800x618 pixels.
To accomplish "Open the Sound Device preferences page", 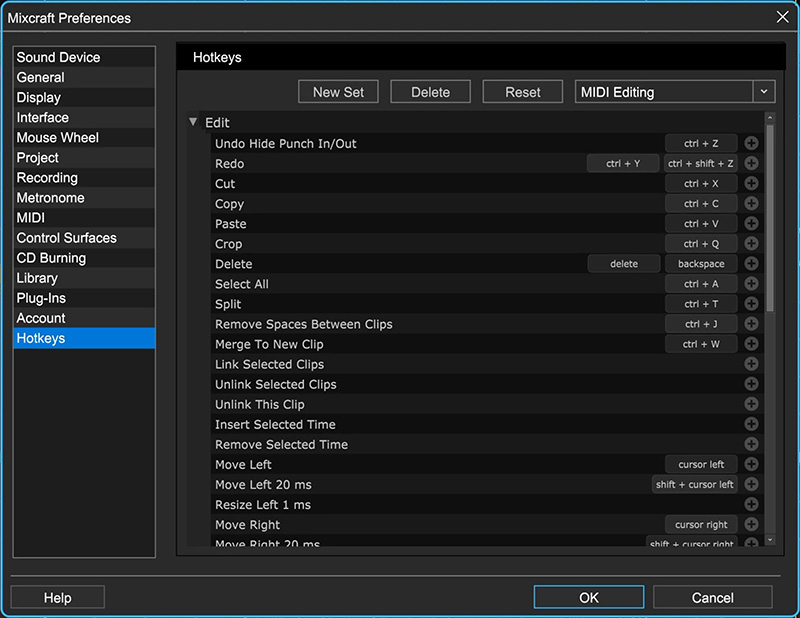I will tap(58, 57).
